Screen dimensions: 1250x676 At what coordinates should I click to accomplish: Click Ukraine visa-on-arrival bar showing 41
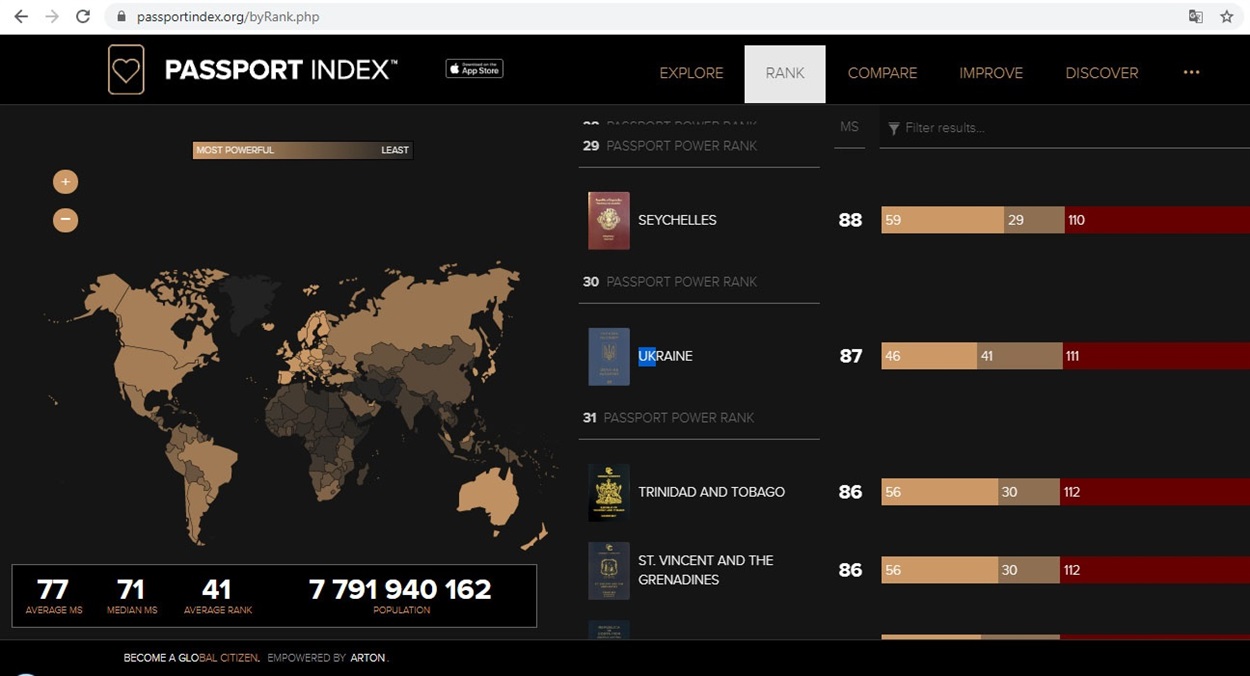tap(1020, 356)
